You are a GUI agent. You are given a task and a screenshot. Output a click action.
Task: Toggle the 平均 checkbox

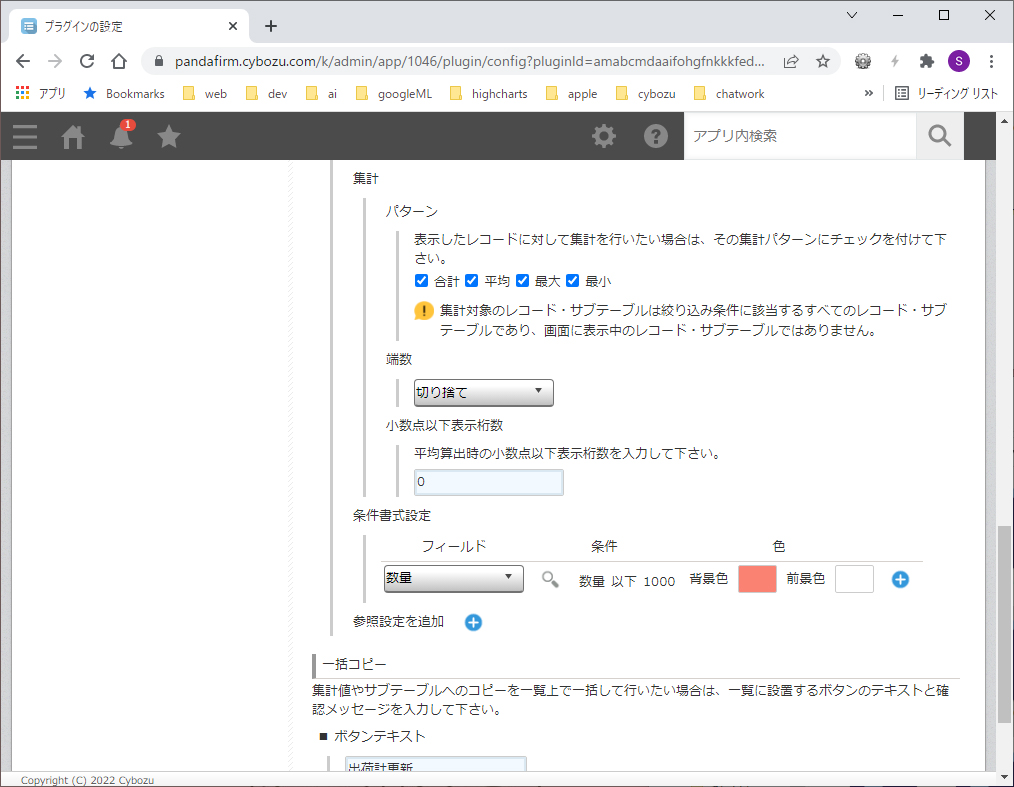(472, 281)
